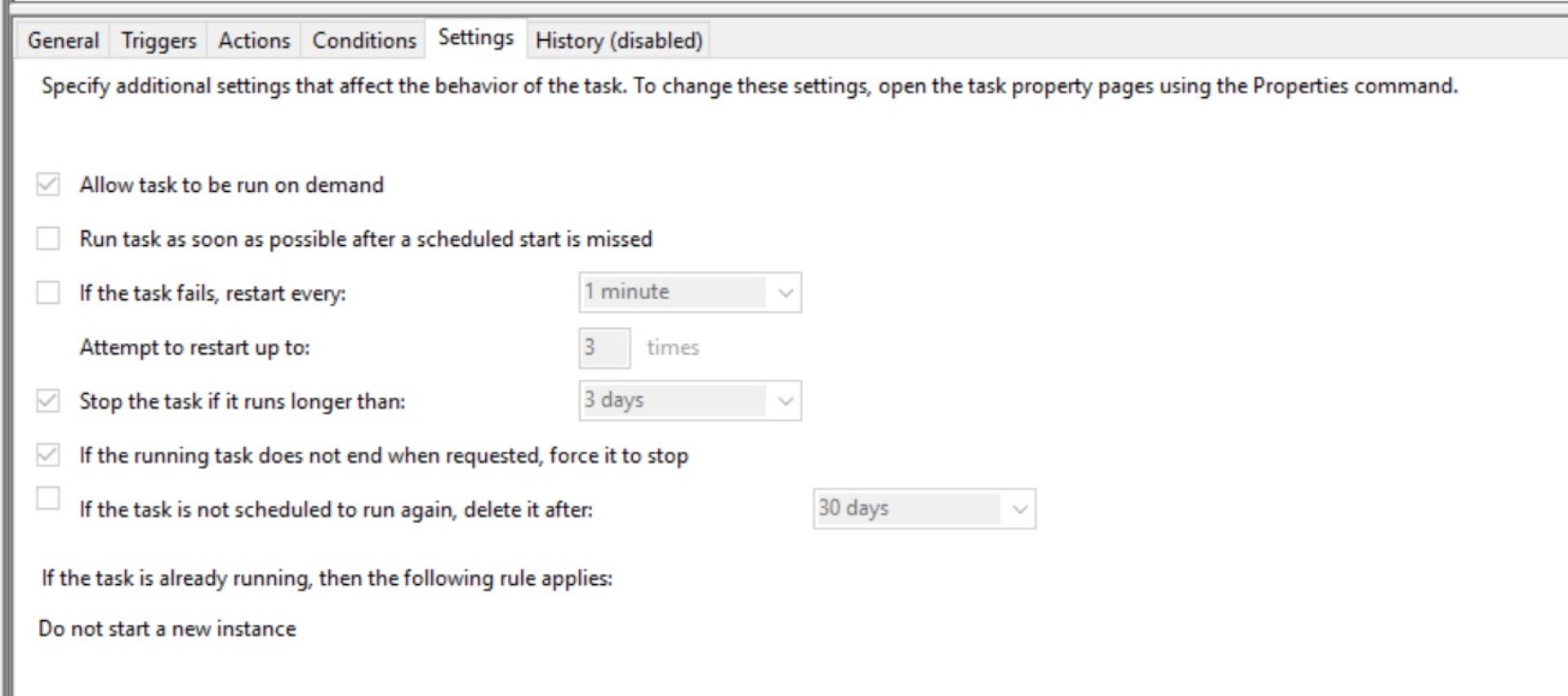Expand the 3 days duration dropdown
This screenshot has height=696, width=1568.
(x=675, y=401)
